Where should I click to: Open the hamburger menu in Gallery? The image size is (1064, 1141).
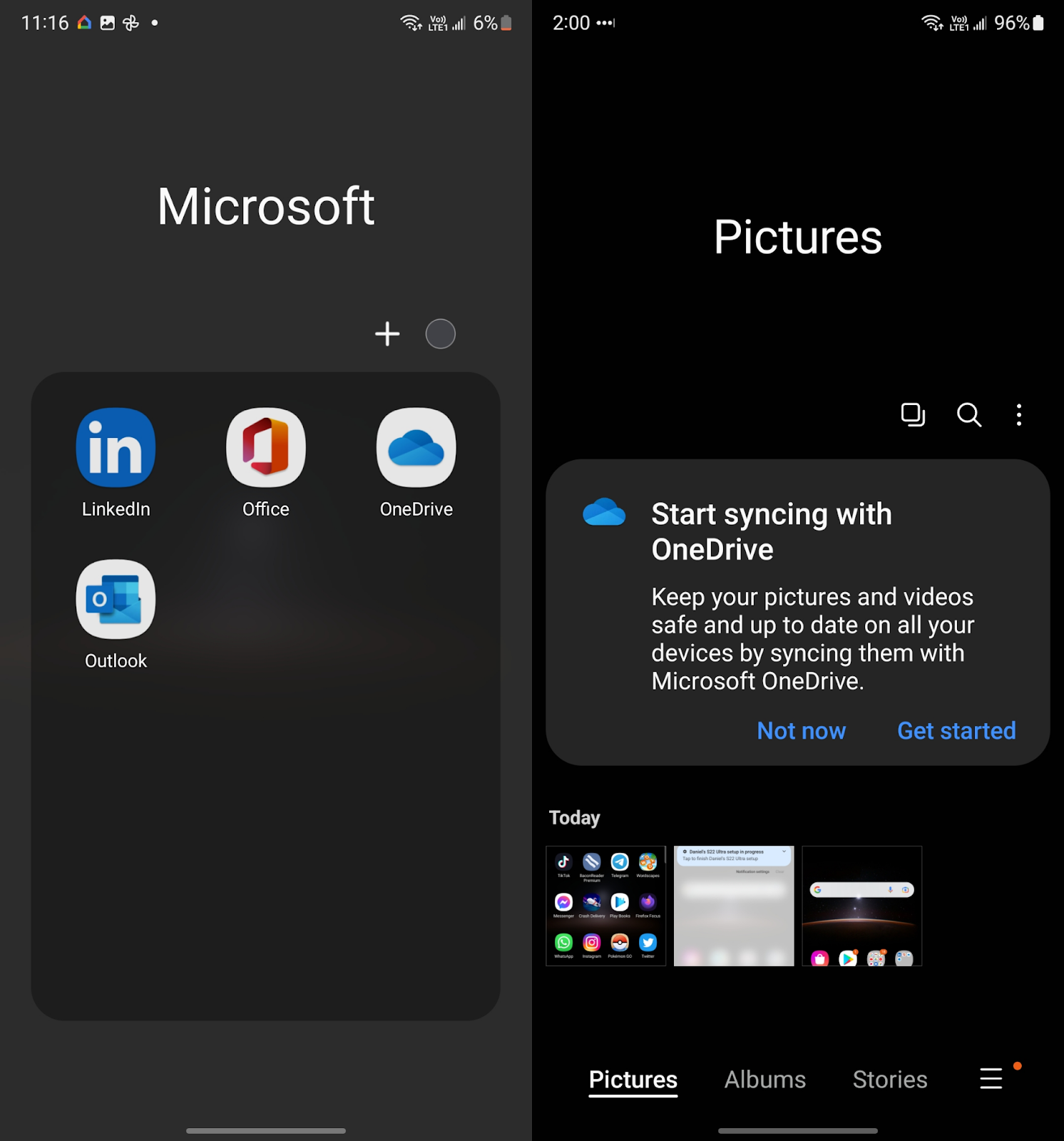click(x=991, y=1078)
